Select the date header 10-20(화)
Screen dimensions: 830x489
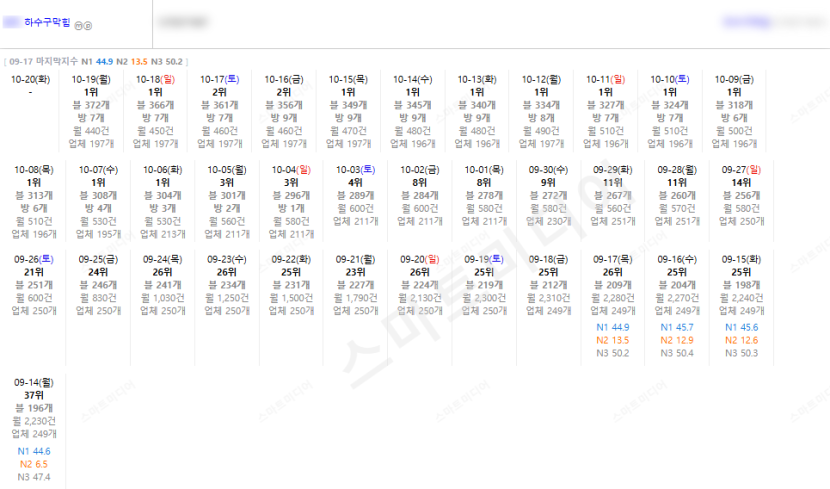tap(31, 79)
